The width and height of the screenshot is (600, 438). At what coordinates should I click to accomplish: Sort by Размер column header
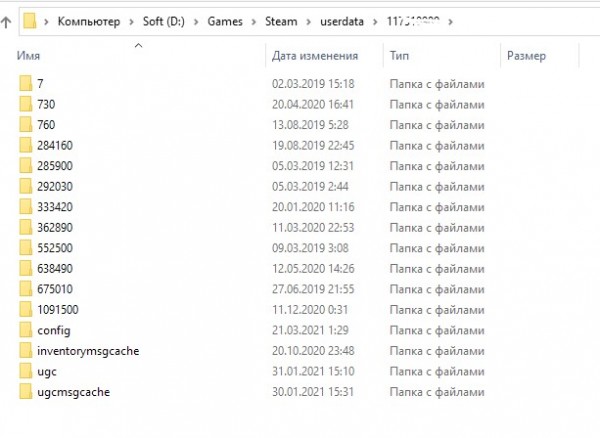tap(527, 56)
